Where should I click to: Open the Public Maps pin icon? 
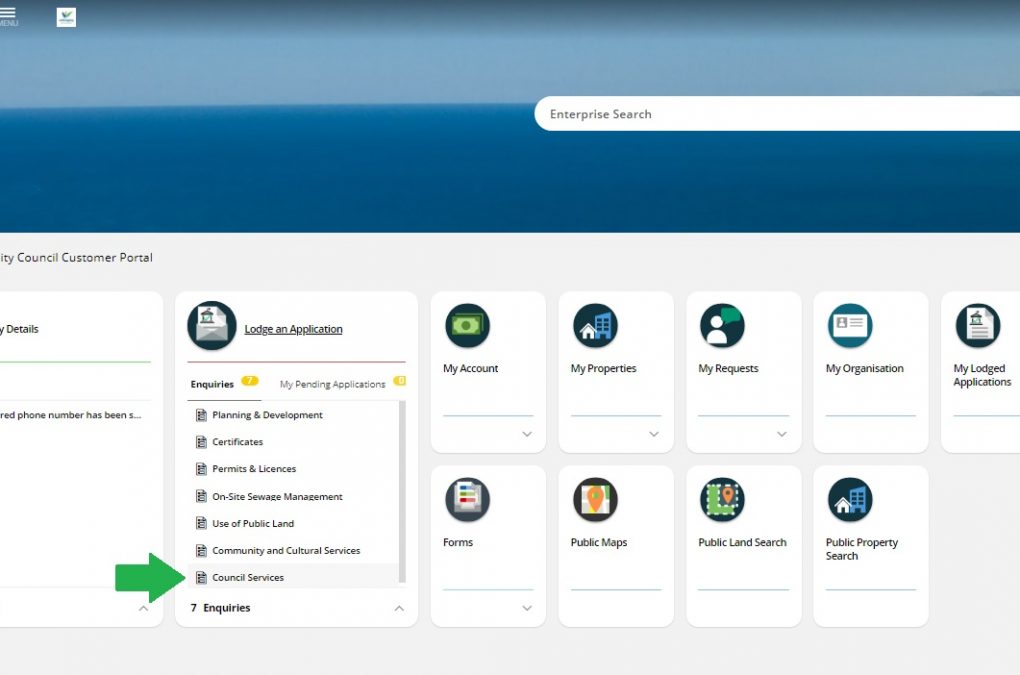pyautogui.click(x=595, y=500)
